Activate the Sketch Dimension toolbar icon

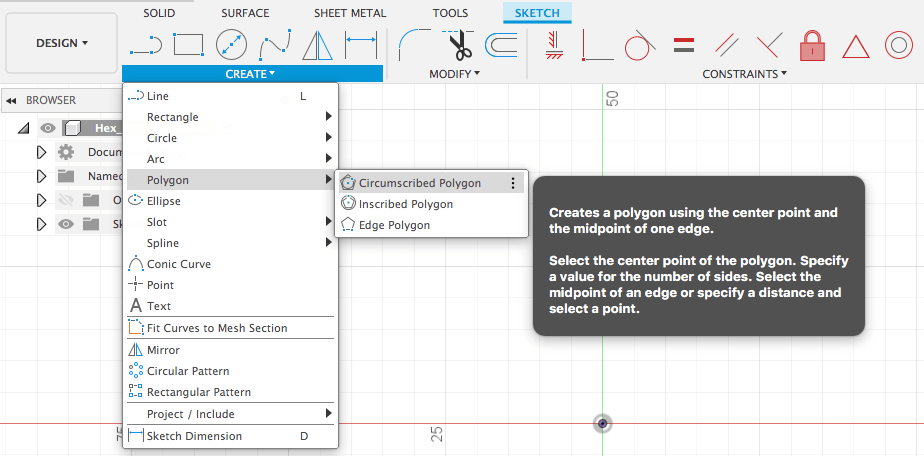pos(360,45)
